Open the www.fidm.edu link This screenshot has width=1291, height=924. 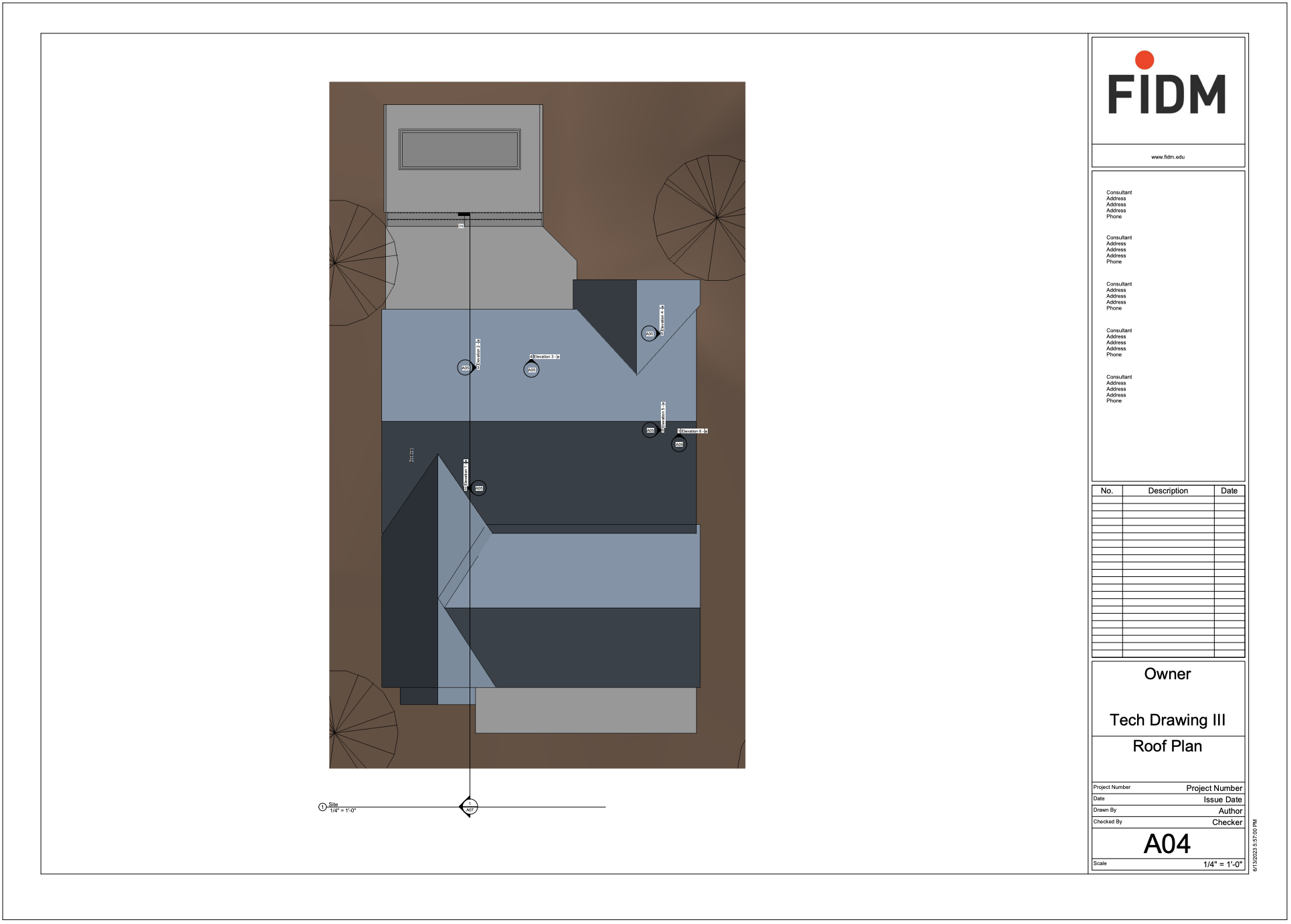[1168, 157]
